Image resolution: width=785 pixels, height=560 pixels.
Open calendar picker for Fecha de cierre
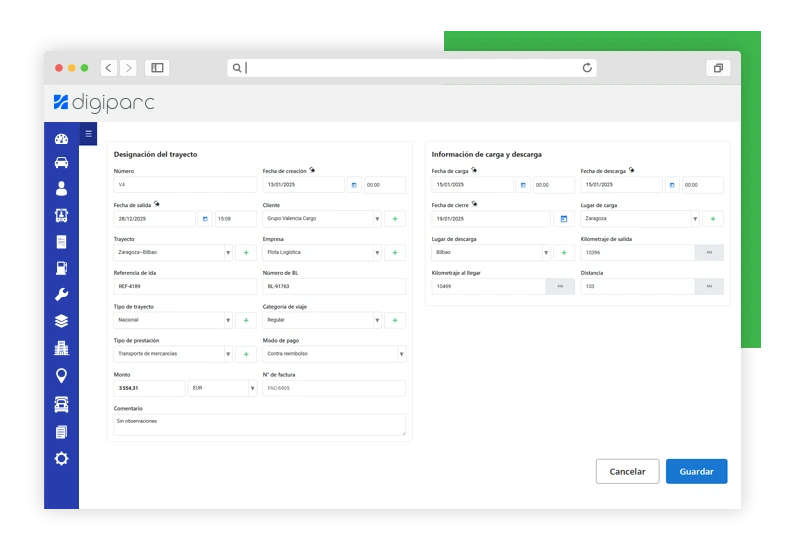coord(563,219)
